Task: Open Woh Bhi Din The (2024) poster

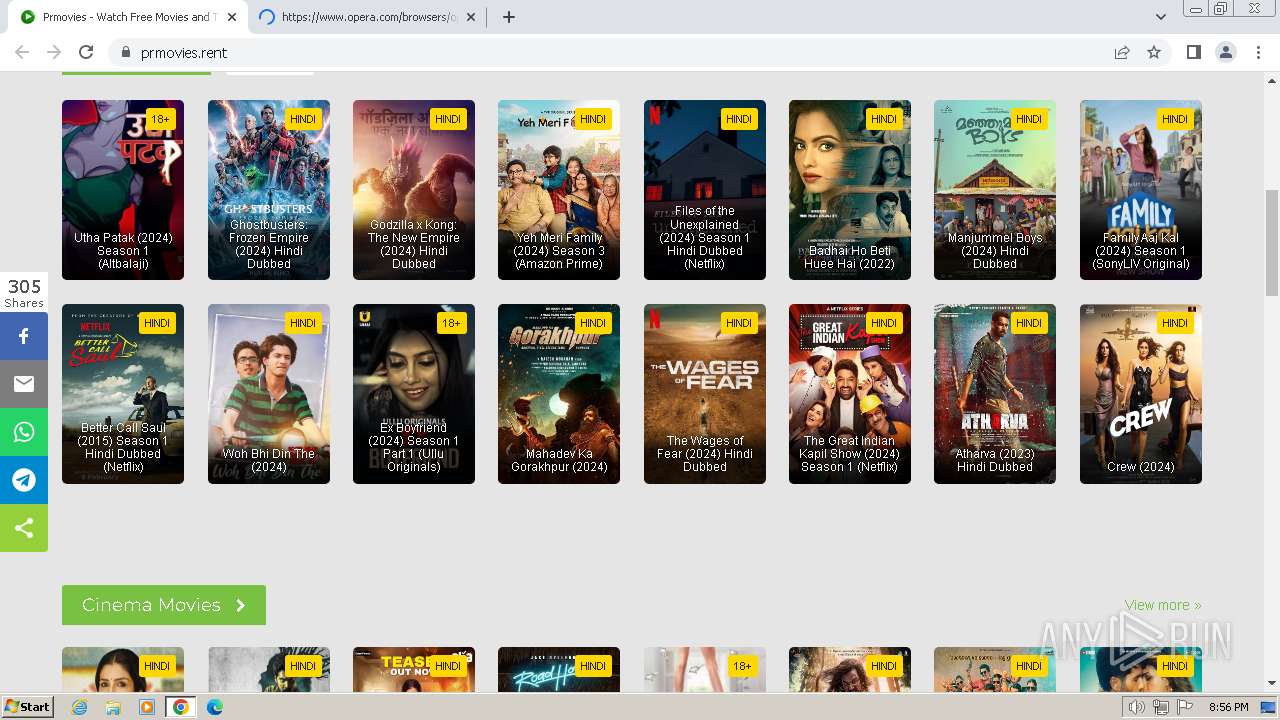Action: tap(269, 394)
